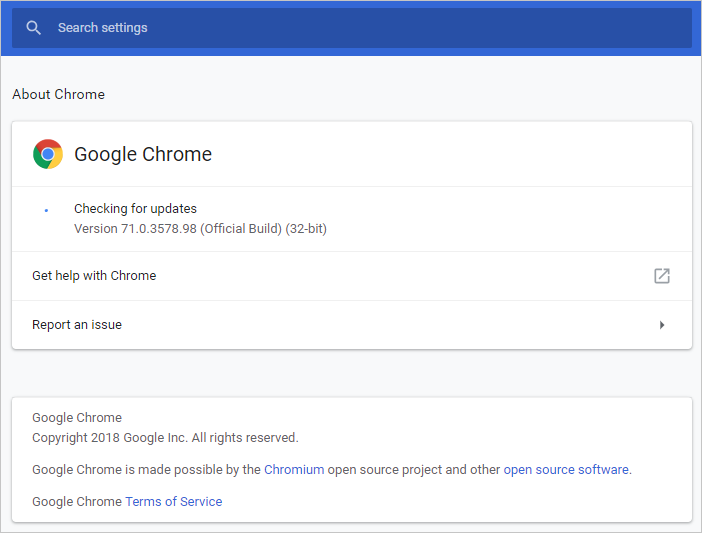Open the external link icon for Chrome help
The height and width of the screenshot is (533, 702).
coord(661,276)
